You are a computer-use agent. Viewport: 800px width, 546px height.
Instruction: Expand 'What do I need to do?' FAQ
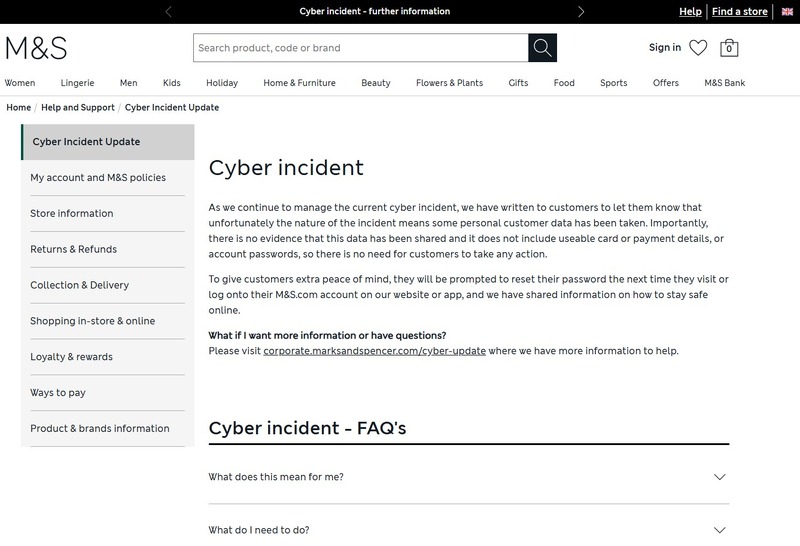click(468, 530)
